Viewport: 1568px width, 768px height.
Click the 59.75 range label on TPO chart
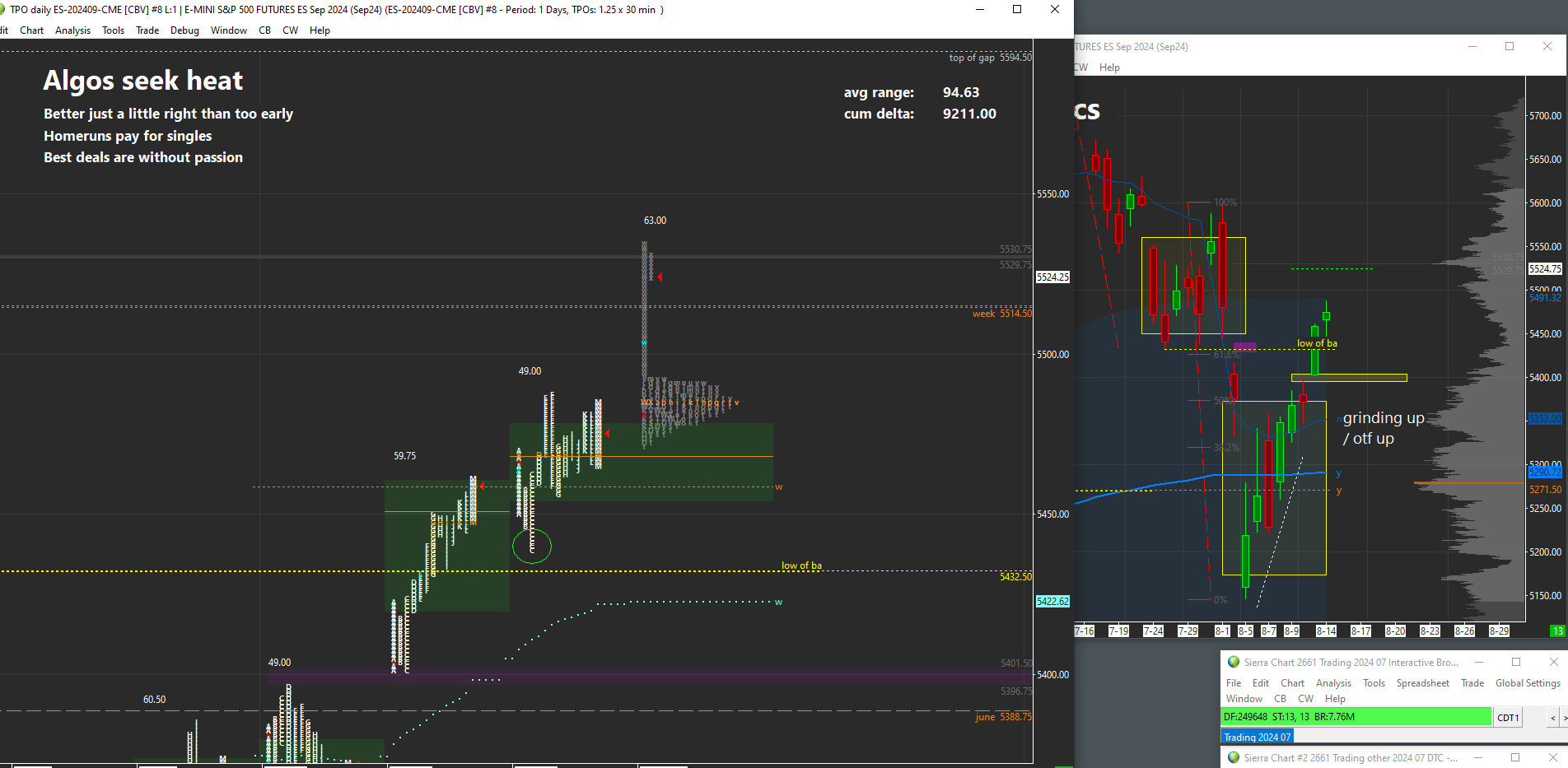[x=404, y=456]
